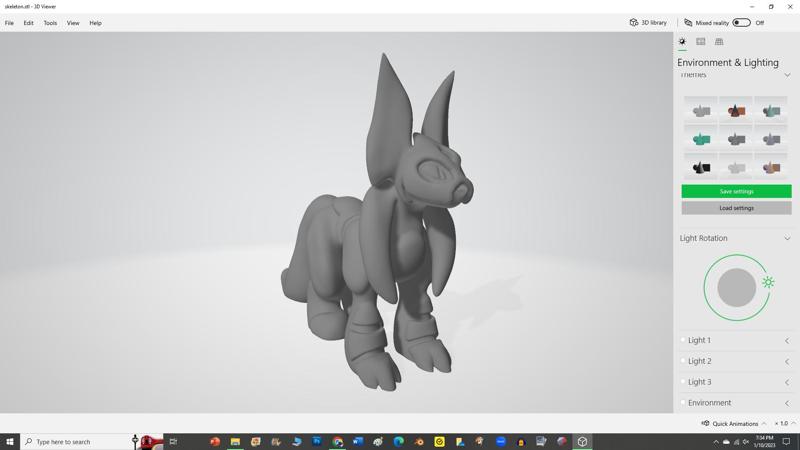
Task: Collapse the Light Rotation section chevron
Action: pyautogui.click(x=787, y=238)
